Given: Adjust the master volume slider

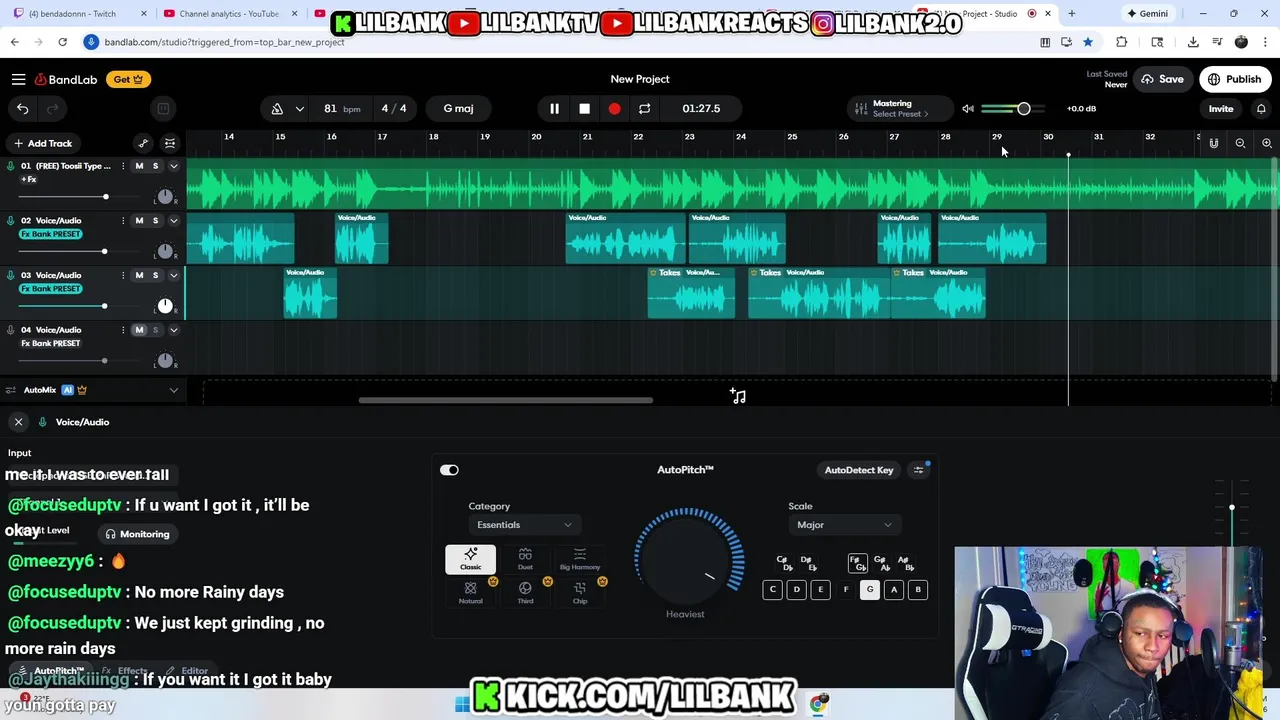Looking at the screenshot, I should click(1012, 108).
